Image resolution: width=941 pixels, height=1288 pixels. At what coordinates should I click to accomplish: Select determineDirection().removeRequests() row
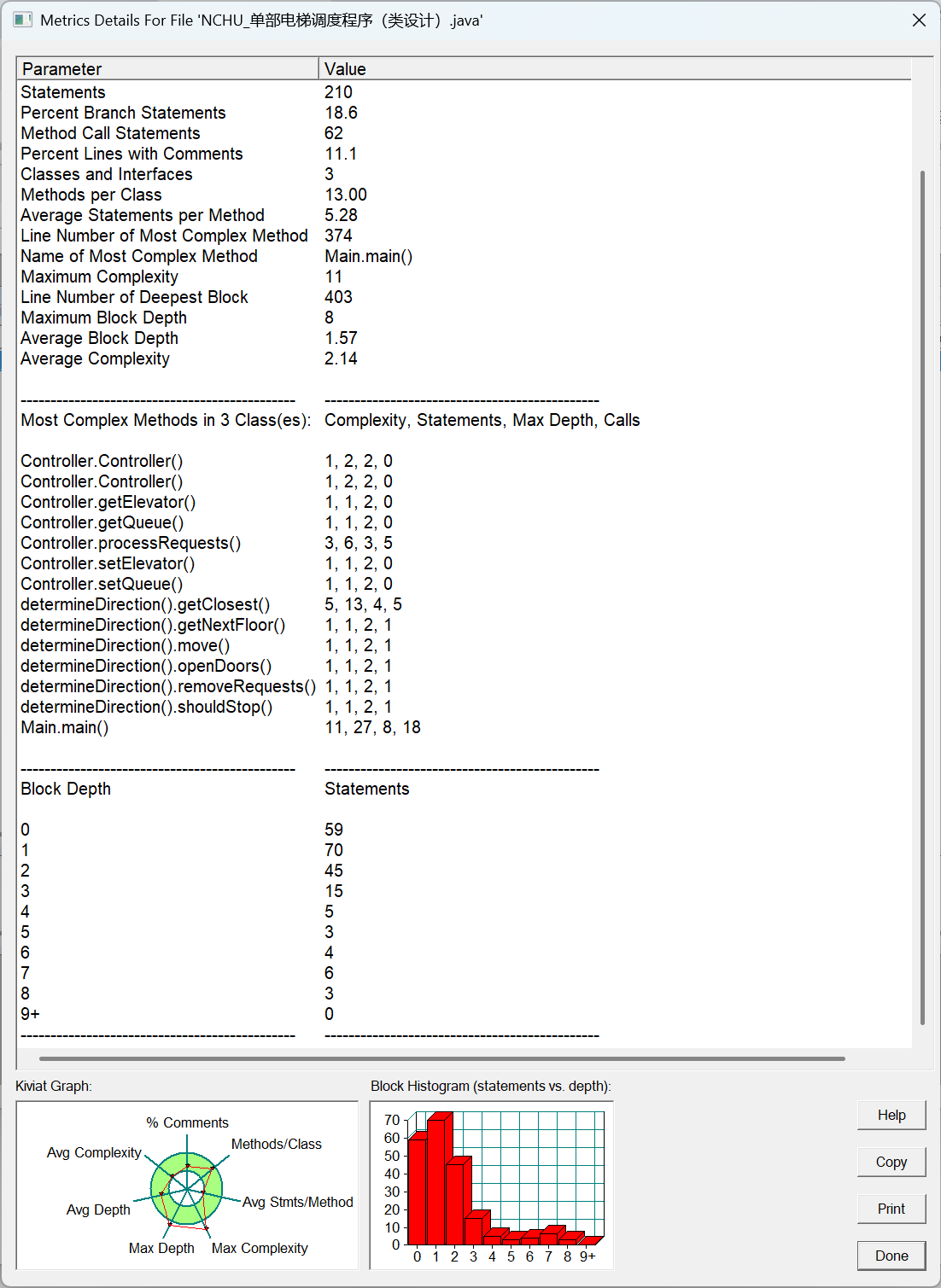pyautogui.click(x=464, y=686)
